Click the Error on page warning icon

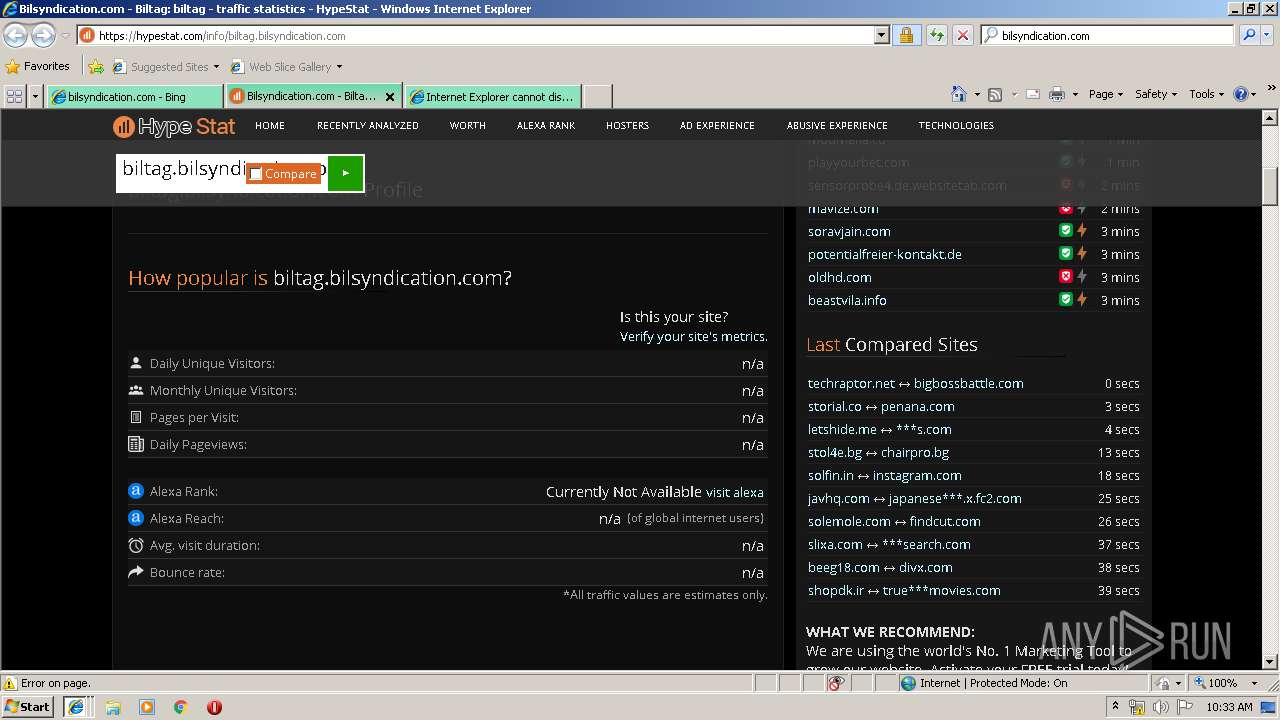tap(10, 683)
